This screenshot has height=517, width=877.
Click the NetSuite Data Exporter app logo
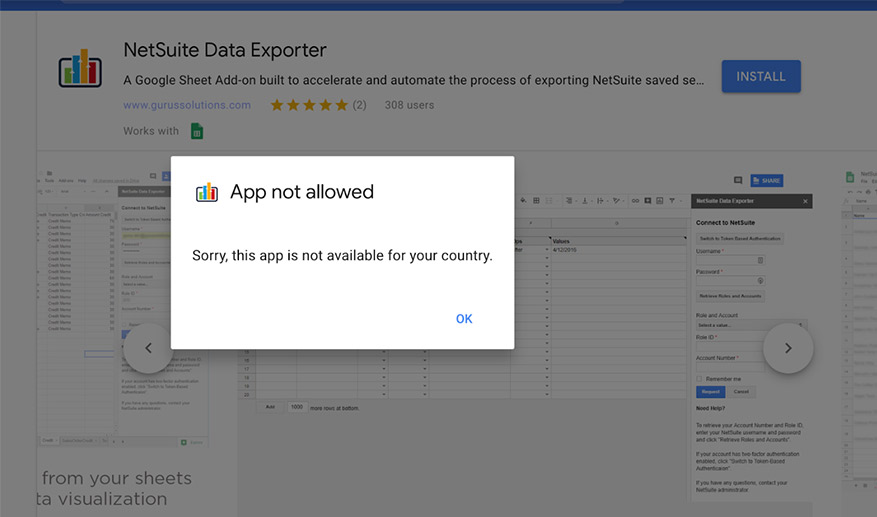pos(80,68)
